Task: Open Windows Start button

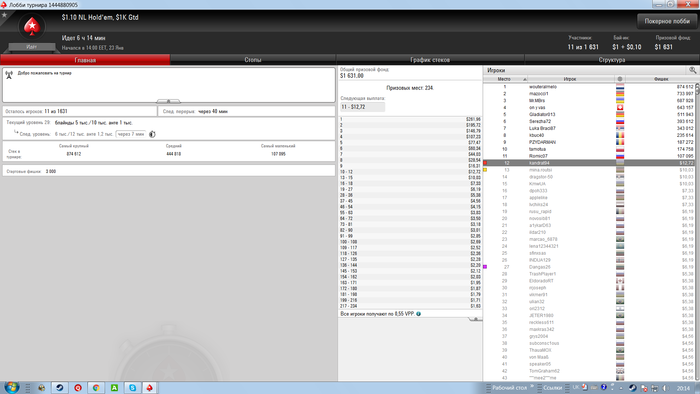Action: coord(11,387)
